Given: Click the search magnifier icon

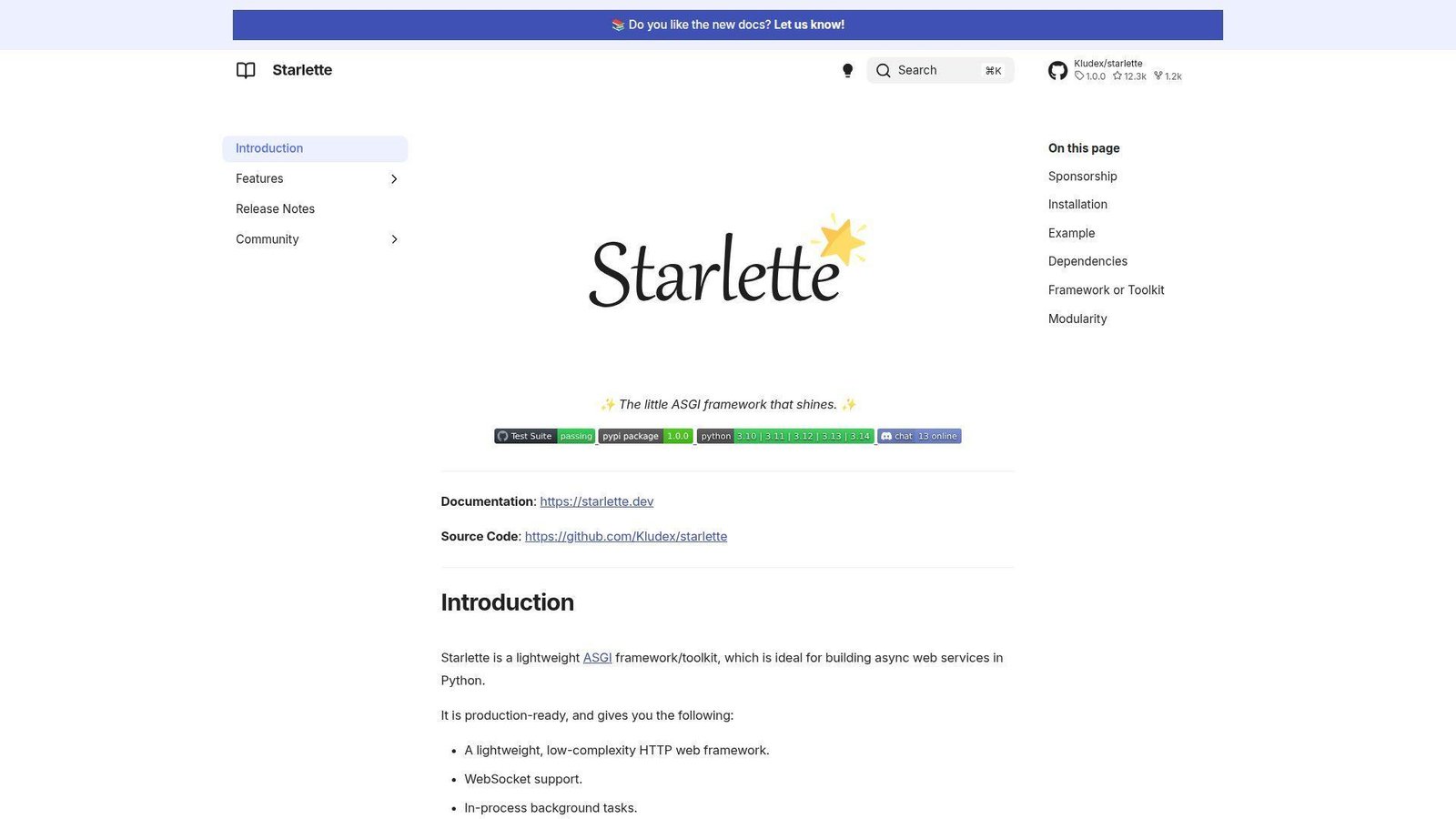Looking at the screenshot, I should [x=883, y=70].
